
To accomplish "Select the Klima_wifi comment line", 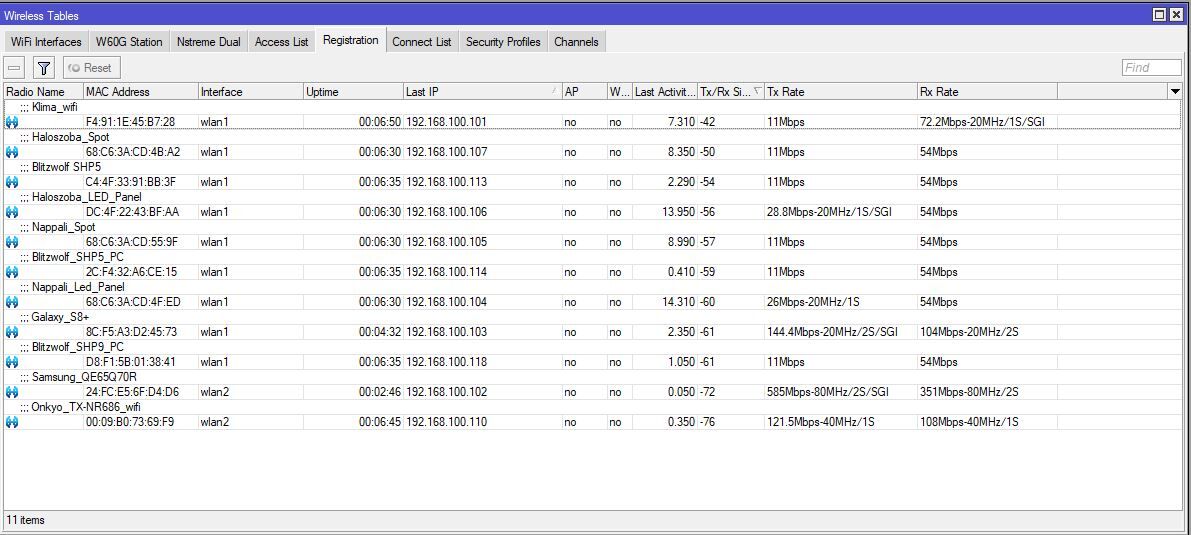I will point(49,107).
